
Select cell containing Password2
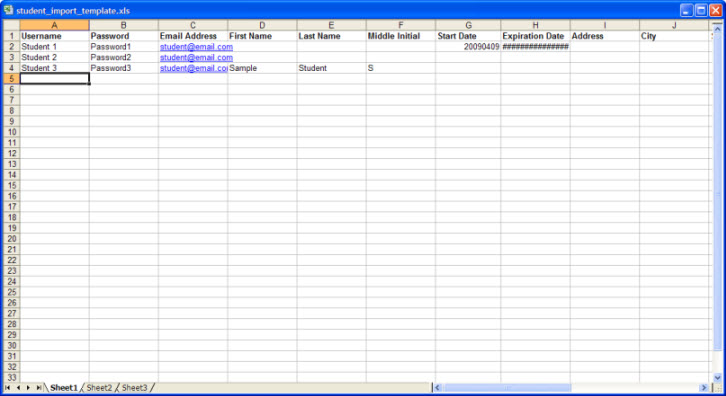pos(124,57)
